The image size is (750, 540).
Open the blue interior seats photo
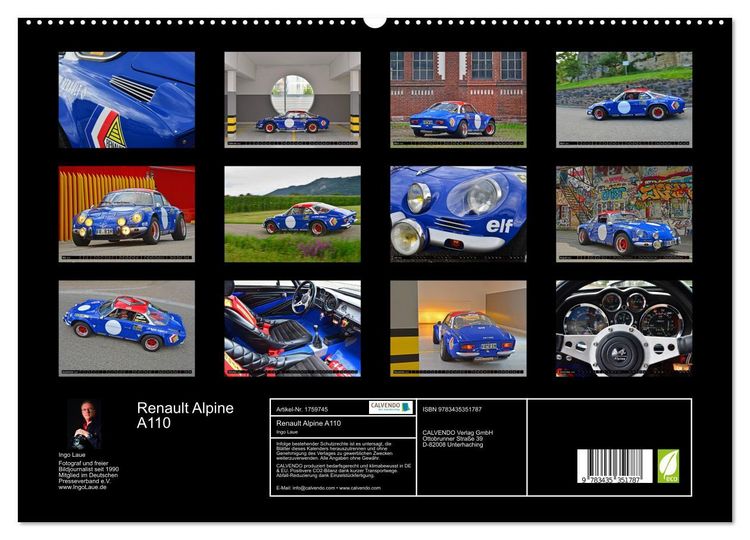pyautogui.click(x=292, y=328)
